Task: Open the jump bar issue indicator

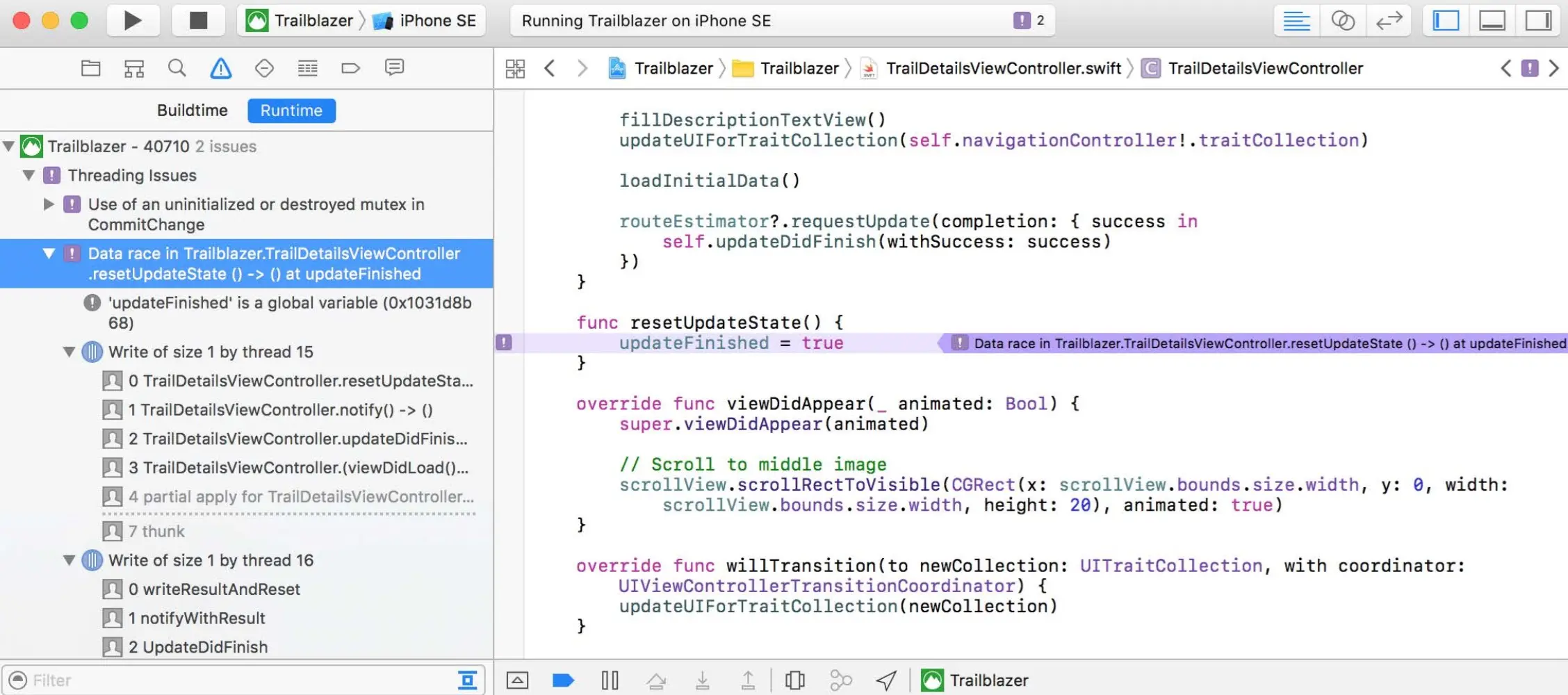Action: 1530,68
